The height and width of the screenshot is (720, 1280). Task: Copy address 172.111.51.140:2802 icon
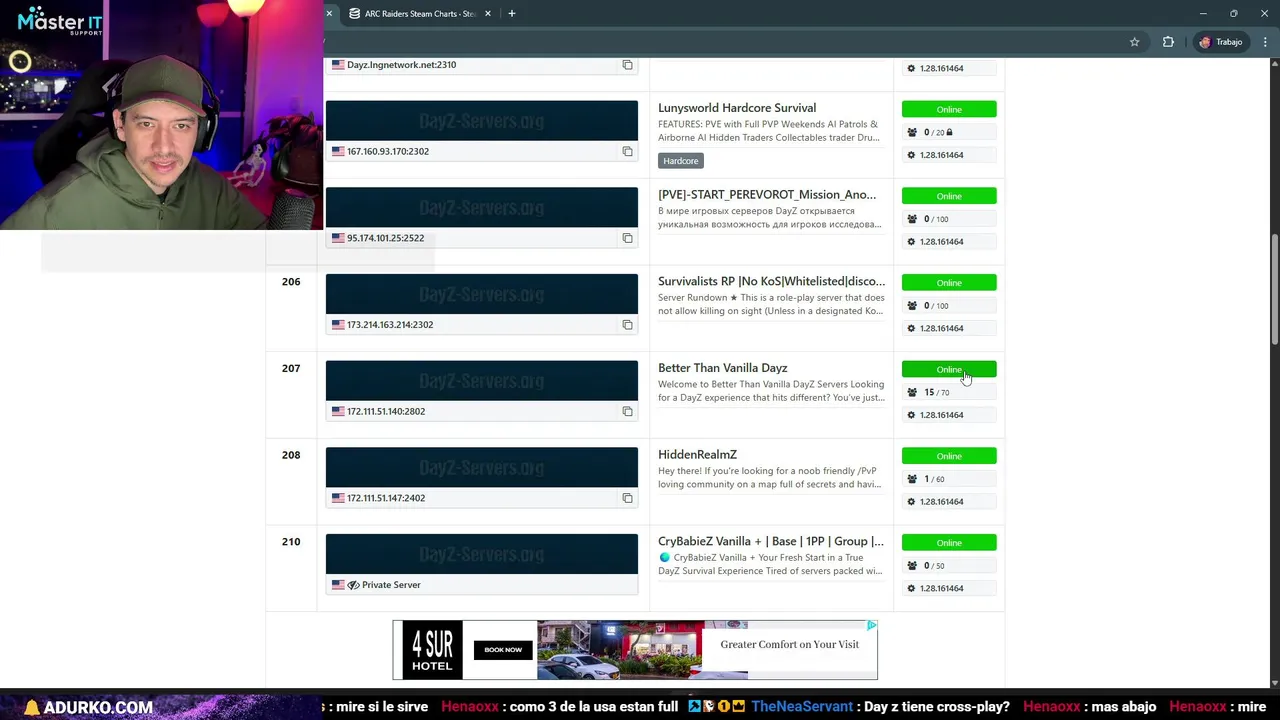coord(627,411)
